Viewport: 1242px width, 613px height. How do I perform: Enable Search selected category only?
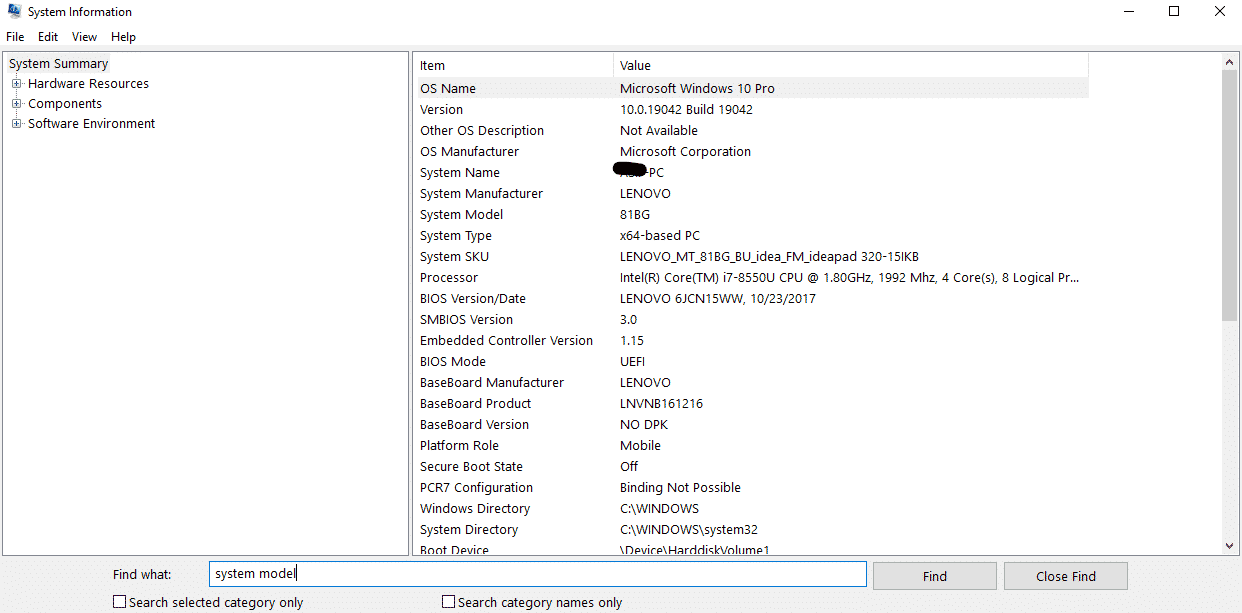tap(119, 601)
